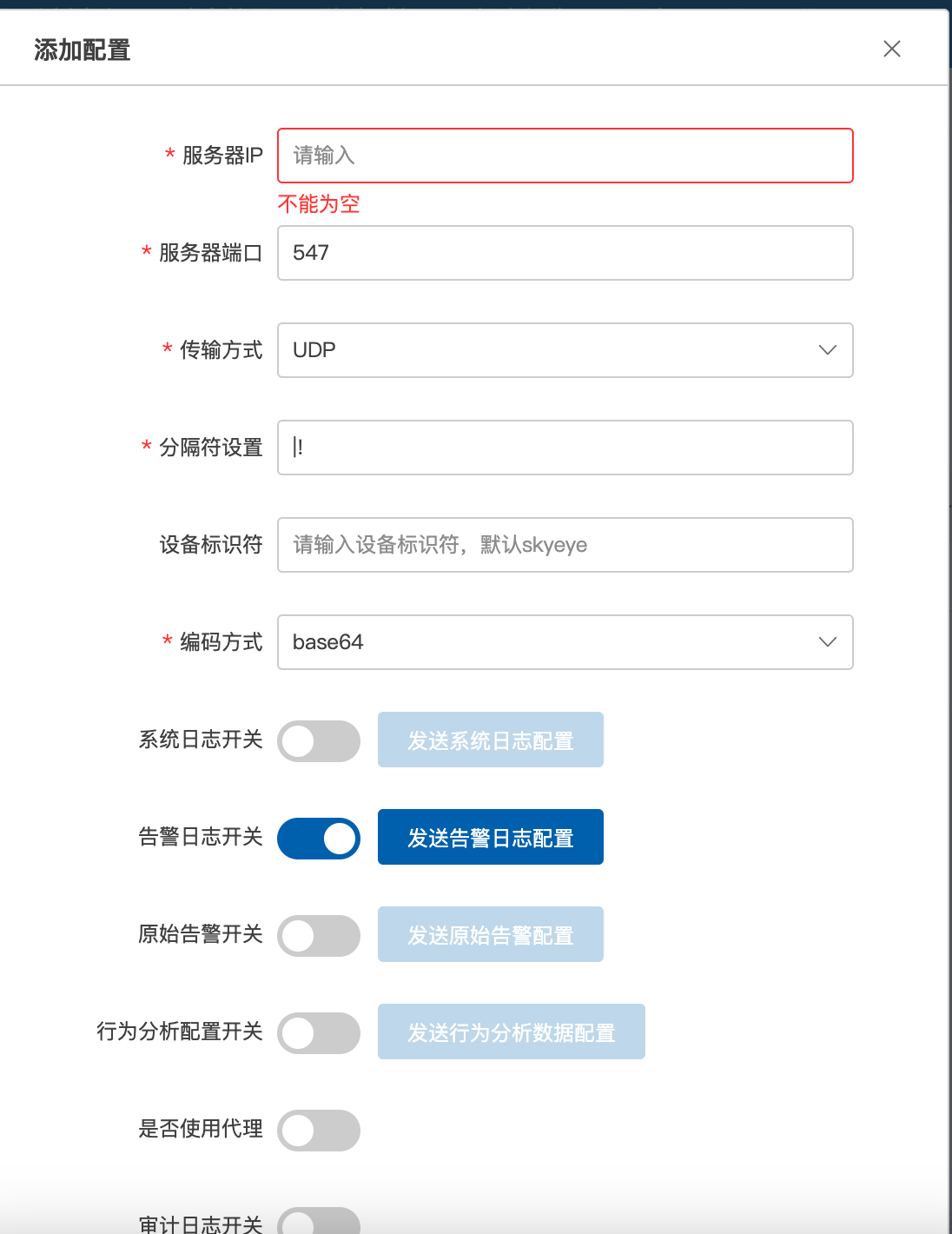The width and height of the screenshot is (952, 1234).
Task: Enable the 是否使用代理 toggle
Action: tap(319, 1131)
